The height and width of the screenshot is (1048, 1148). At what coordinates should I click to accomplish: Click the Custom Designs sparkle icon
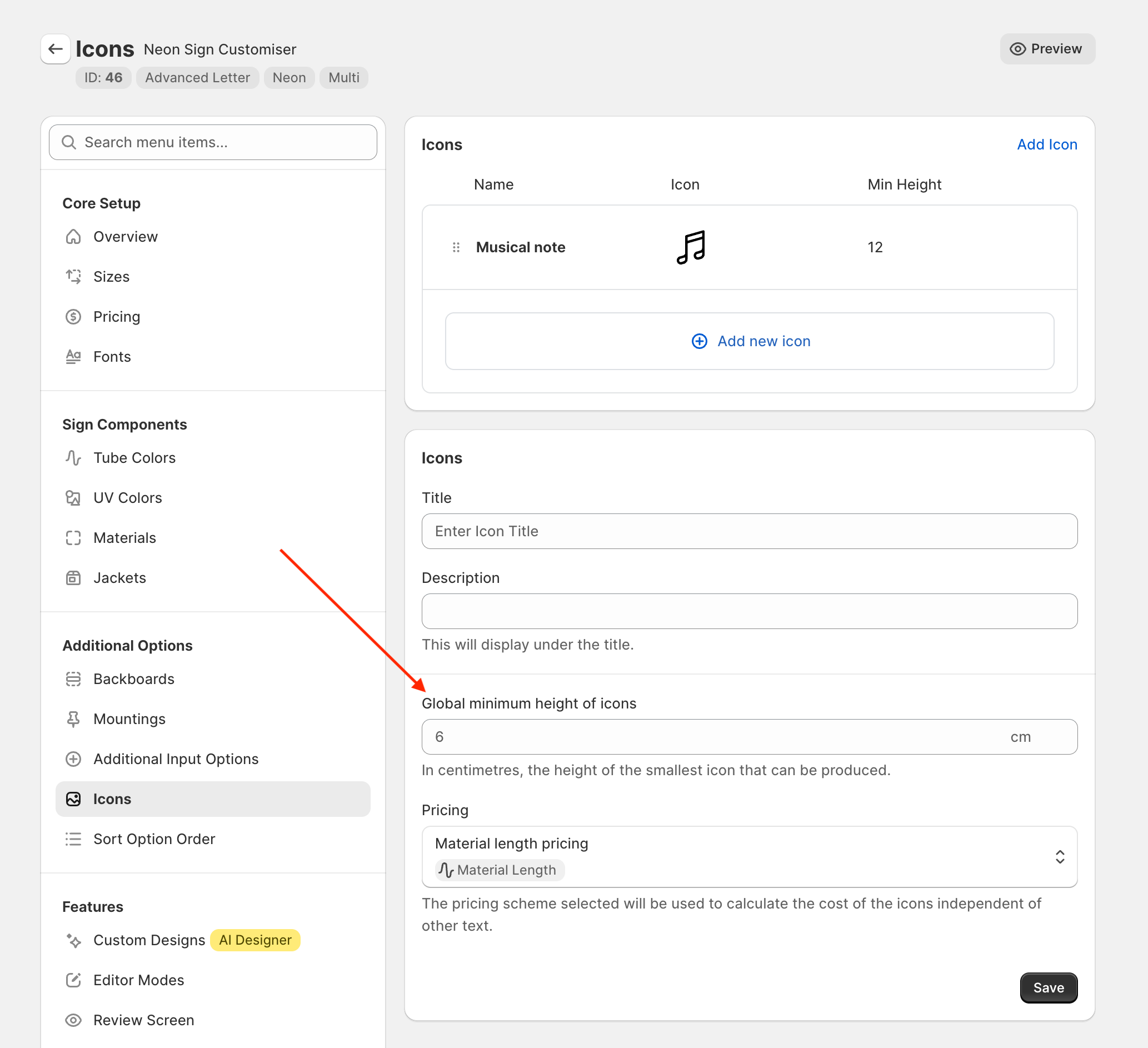coord(73,940)
